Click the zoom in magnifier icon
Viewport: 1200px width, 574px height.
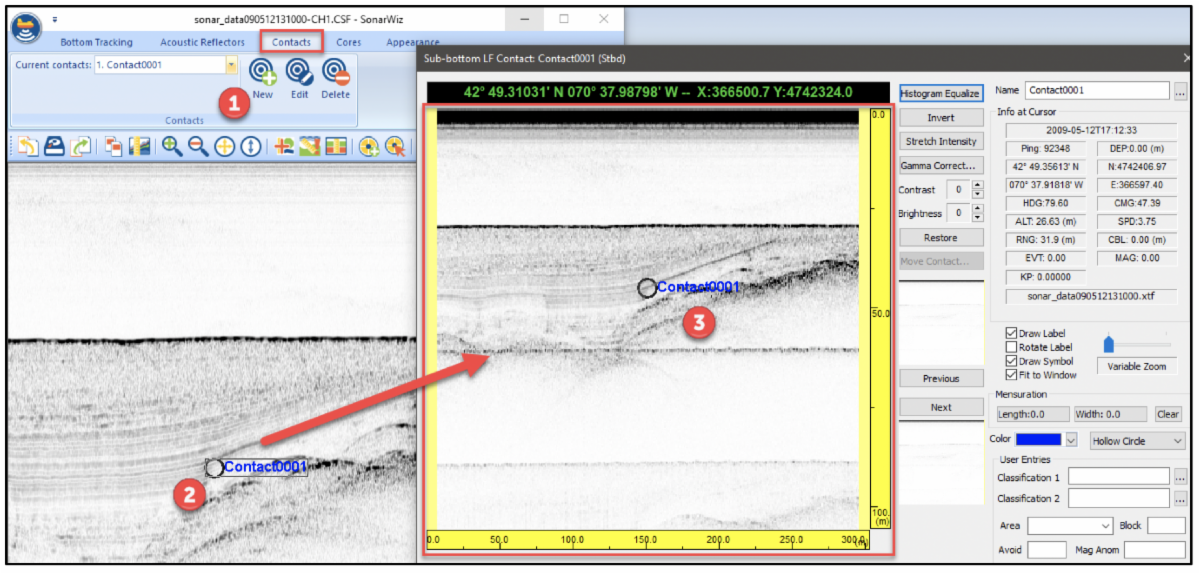click(x=172, y=146)
